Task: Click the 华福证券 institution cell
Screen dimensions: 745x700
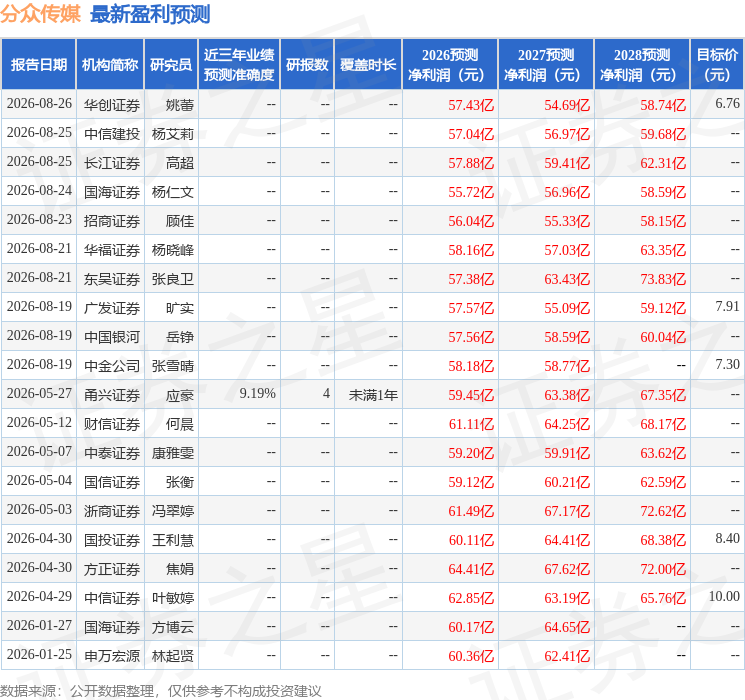Action: pyautogui.click(x=112, y=250)
